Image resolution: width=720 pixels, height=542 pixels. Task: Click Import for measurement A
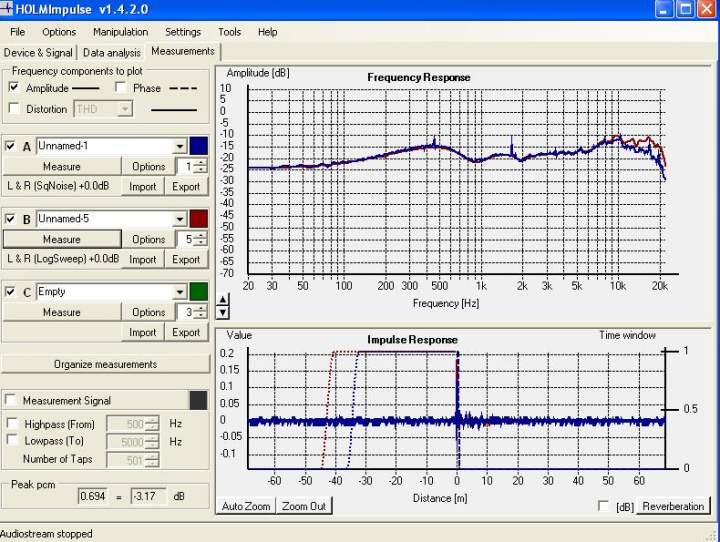142,186
